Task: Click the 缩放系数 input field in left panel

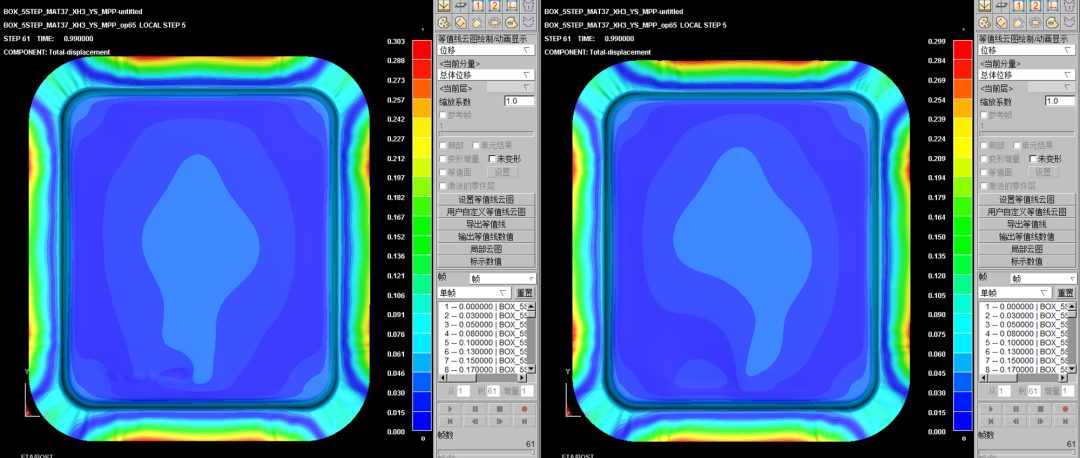Action: (520, 101)
